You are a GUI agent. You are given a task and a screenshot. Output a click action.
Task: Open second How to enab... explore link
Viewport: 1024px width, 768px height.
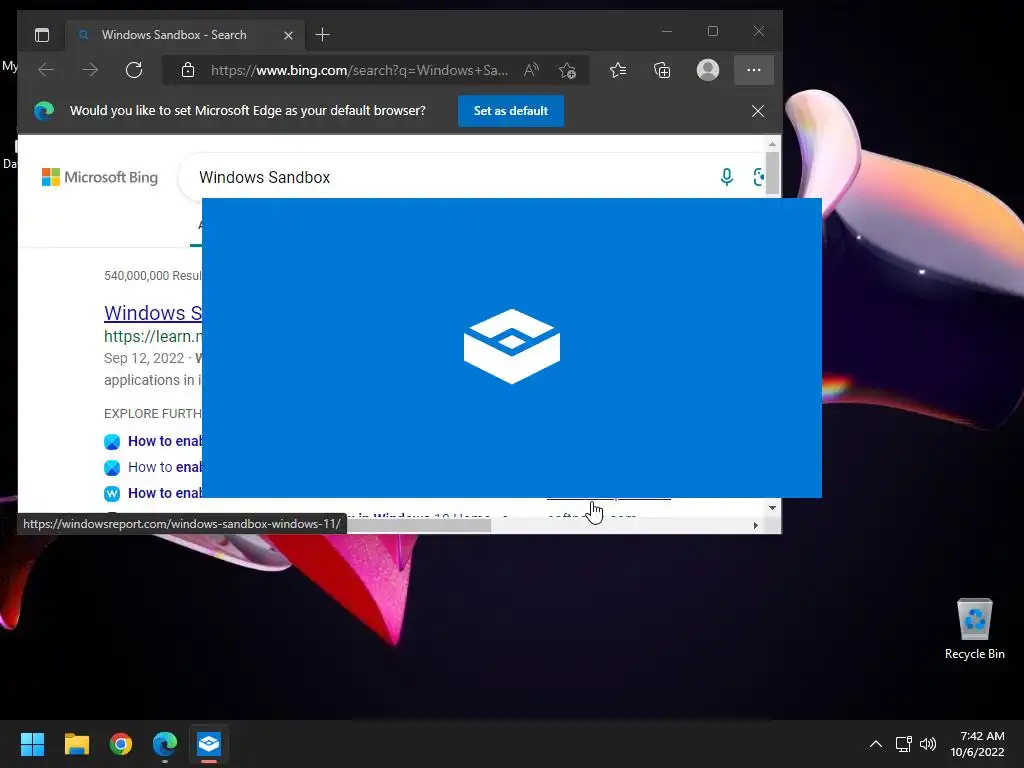point(165,468)
